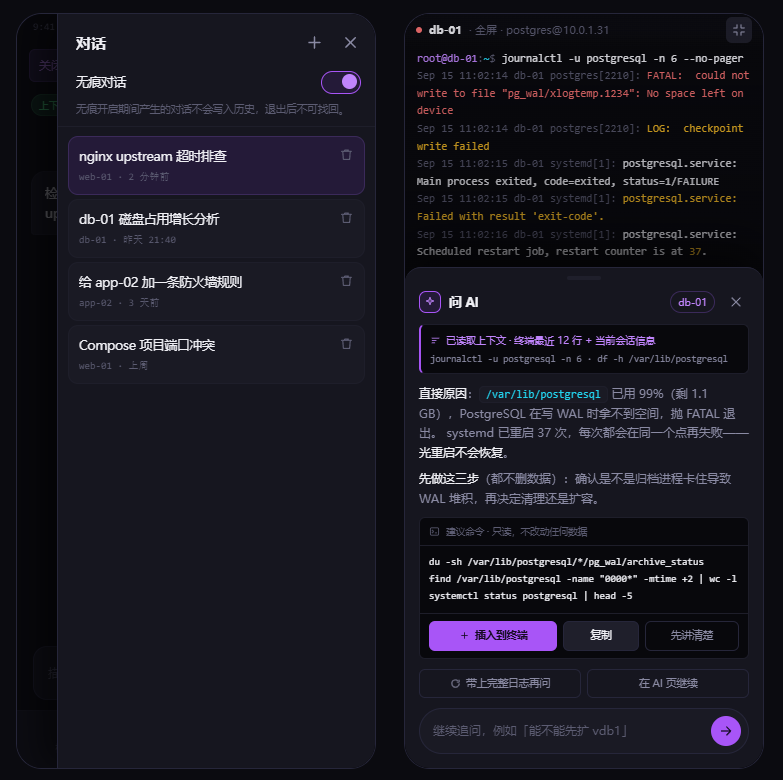Start a new conversation with plus icon

[x=314, y=43]
